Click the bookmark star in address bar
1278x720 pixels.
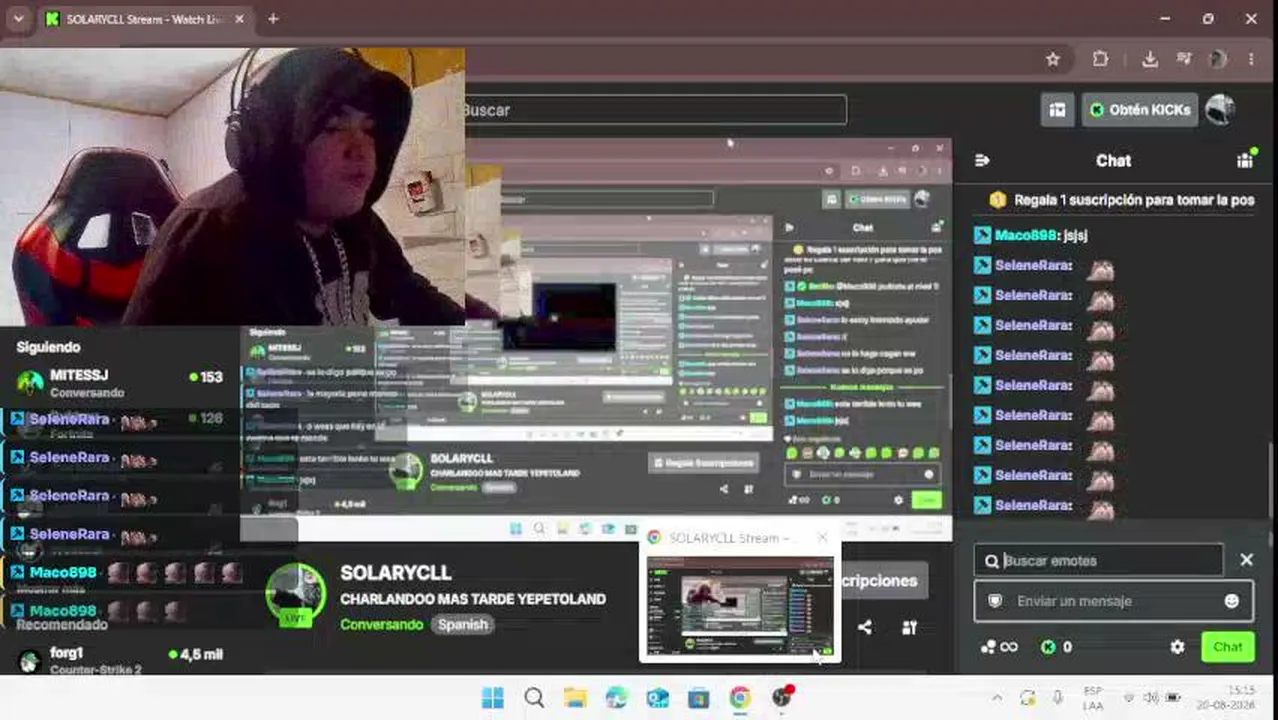[1053, 59]
